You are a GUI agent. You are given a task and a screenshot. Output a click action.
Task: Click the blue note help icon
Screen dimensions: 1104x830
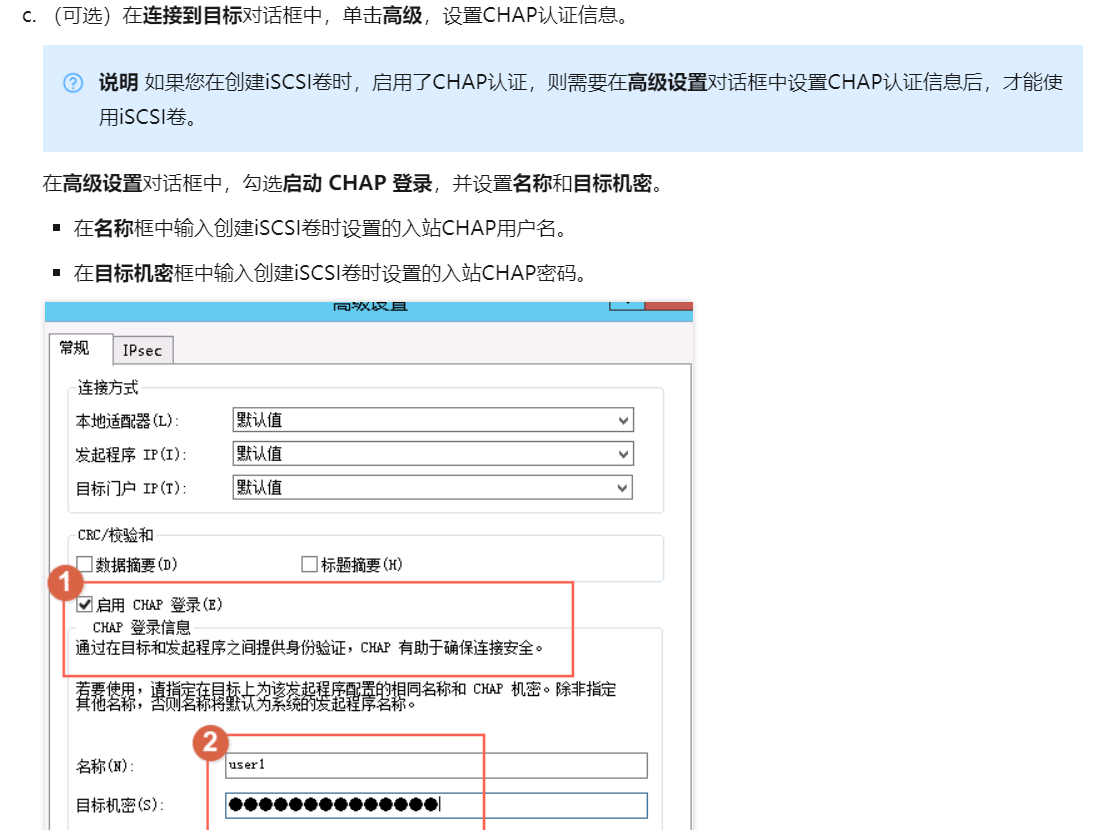pos(73,83)
